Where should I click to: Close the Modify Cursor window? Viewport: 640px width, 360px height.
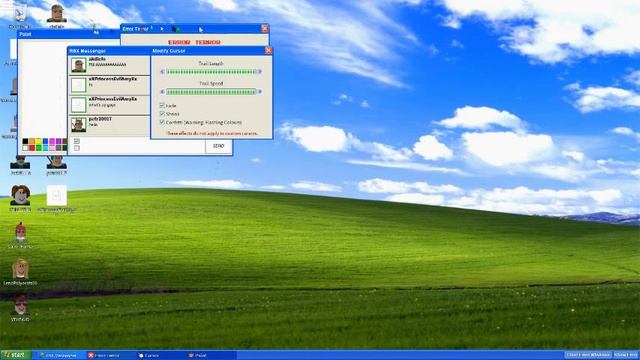[268, 51]
